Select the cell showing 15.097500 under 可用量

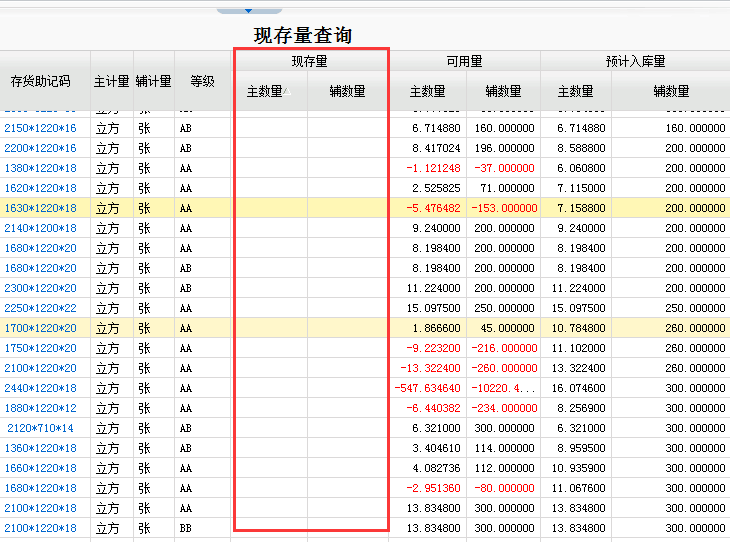click(x=430, y=308)
